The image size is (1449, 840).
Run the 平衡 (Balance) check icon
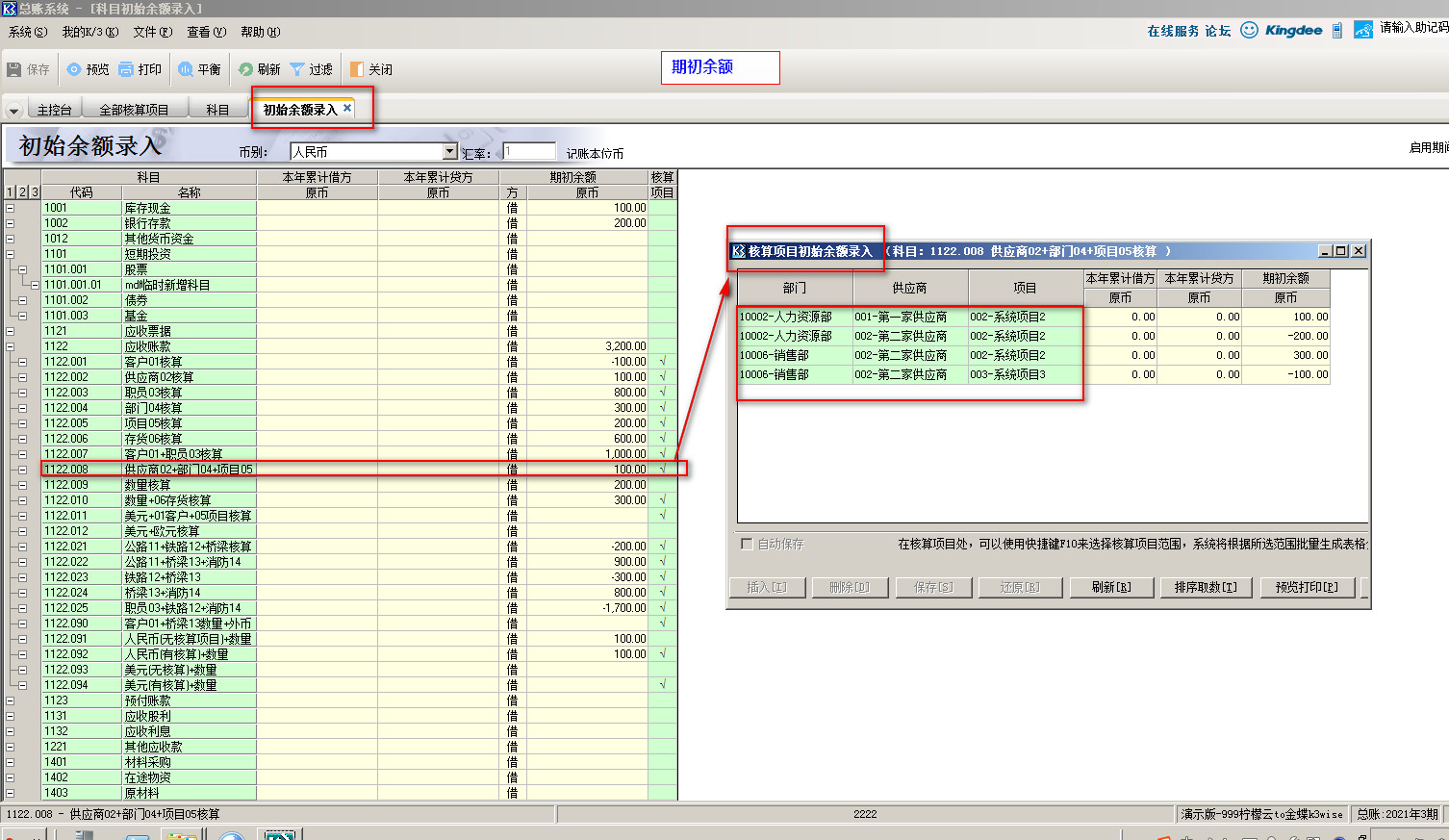186,69
